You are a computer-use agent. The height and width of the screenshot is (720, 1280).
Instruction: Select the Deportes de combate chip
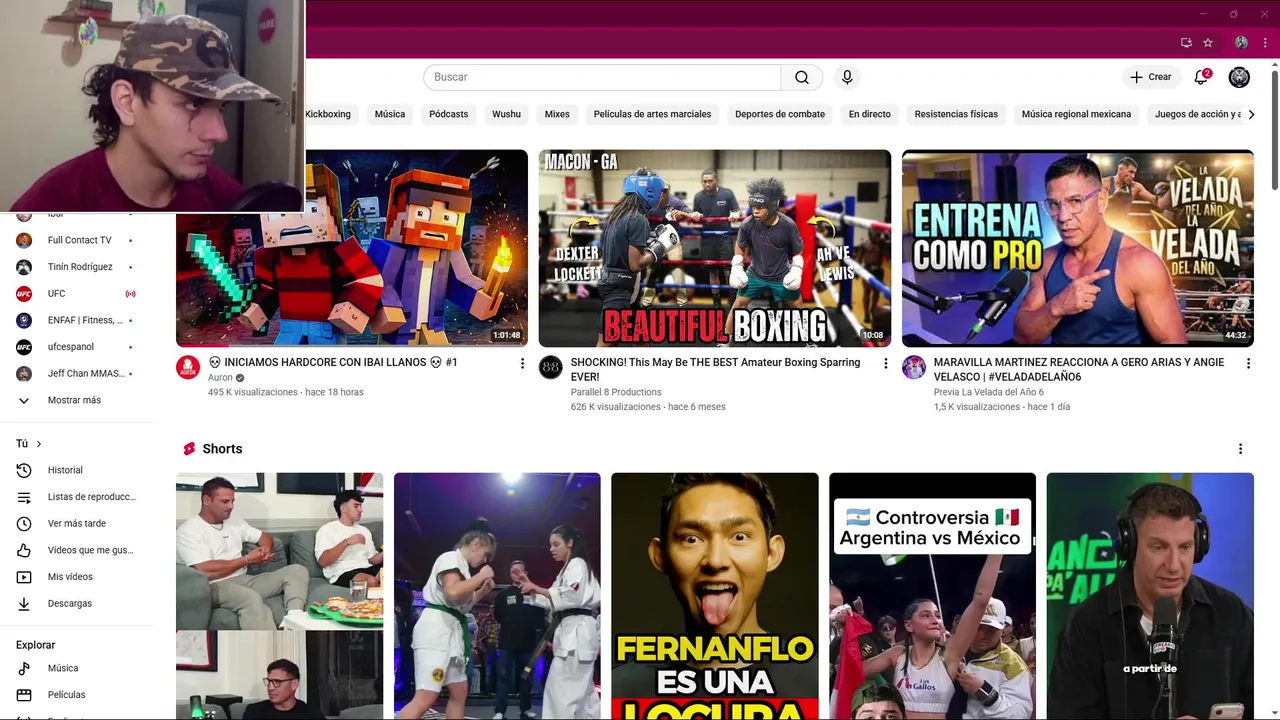(780, 114)
